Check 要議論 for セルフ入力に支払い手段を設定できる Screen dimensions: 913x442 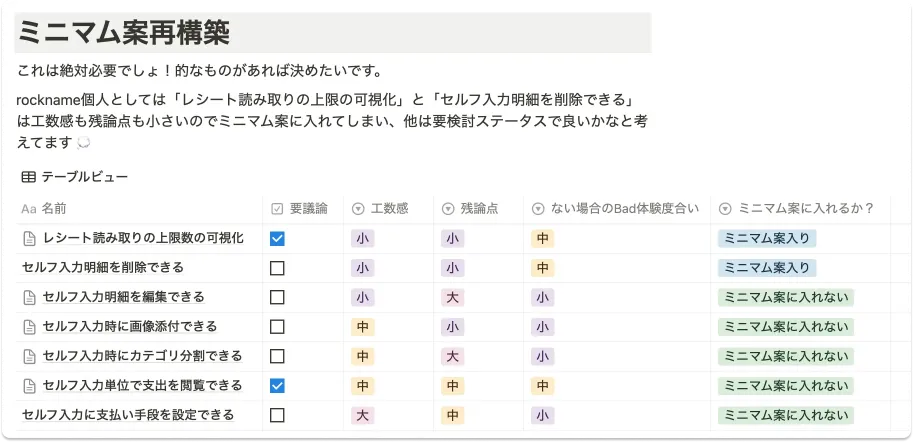click(277, 415)
